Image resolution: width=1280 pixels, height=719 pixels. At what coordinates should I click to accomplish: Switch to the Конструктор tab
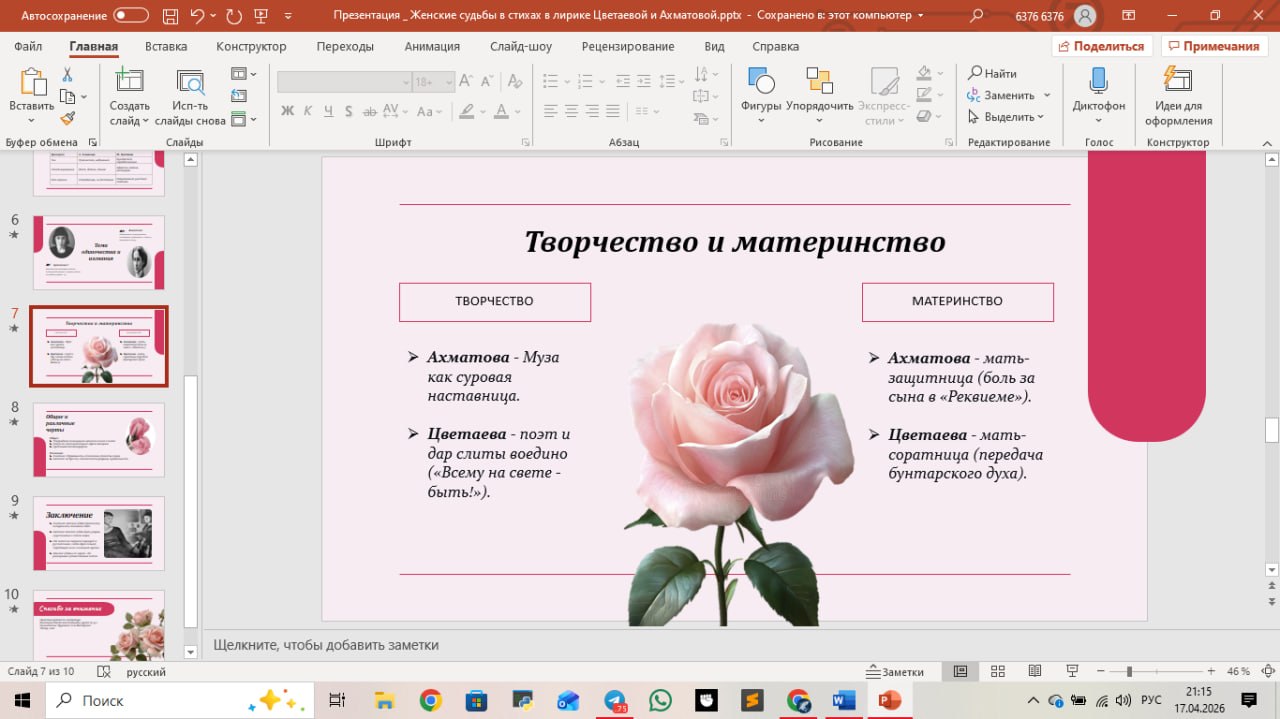251,46
